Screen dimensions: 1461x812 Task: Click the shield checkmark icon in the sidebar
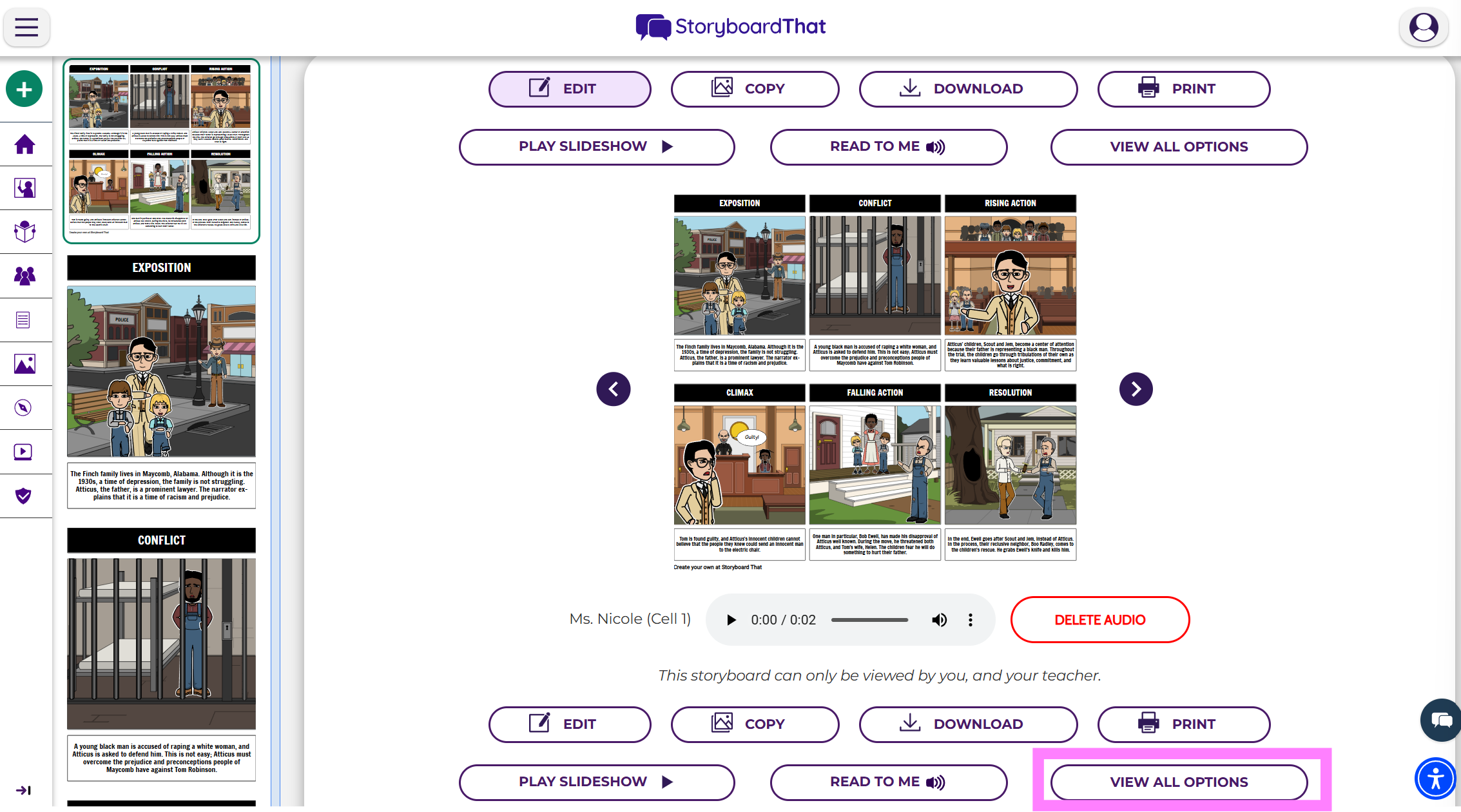[23, 496]
